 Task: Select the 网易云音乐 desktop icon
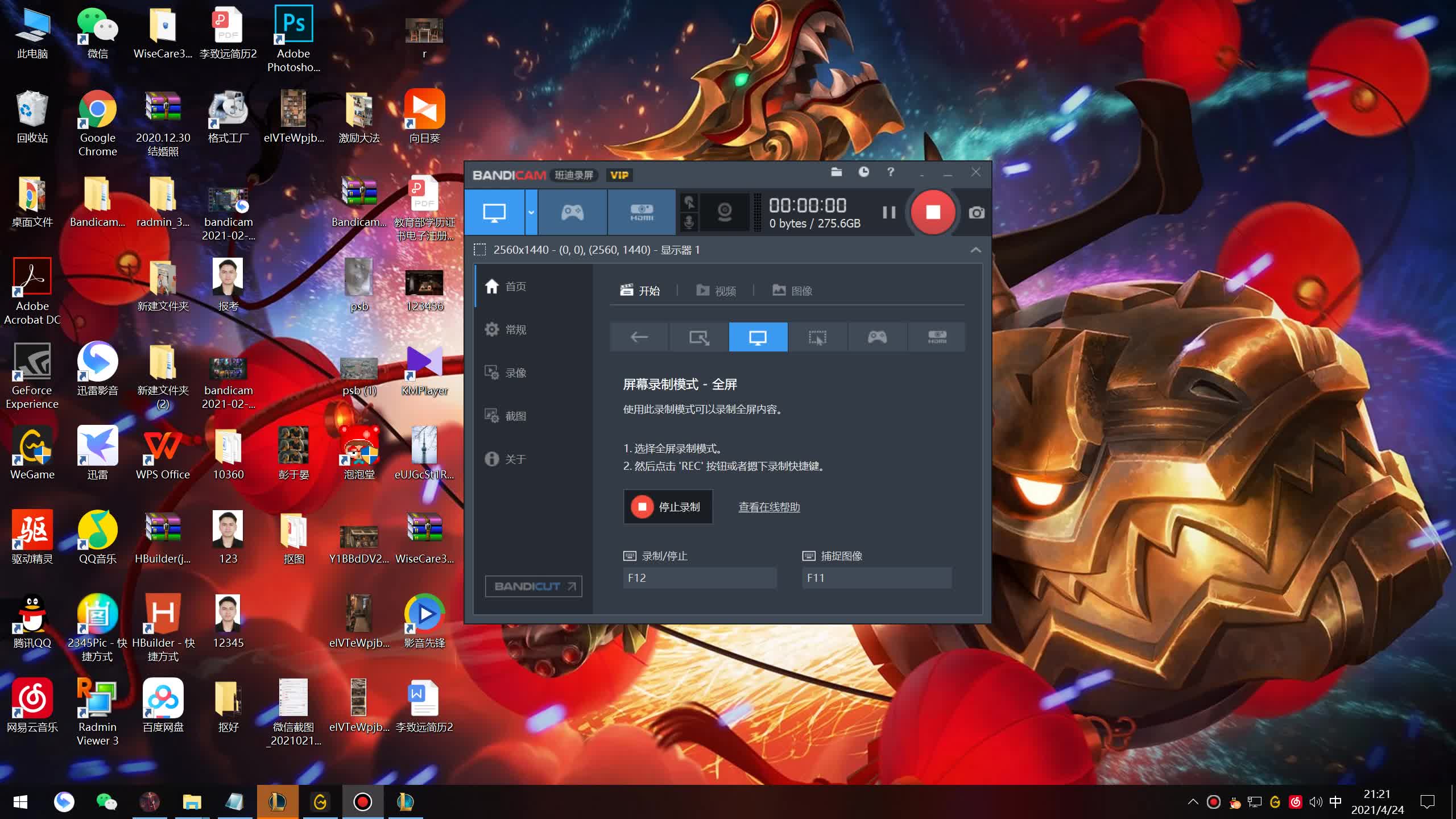tap(32, 705)
